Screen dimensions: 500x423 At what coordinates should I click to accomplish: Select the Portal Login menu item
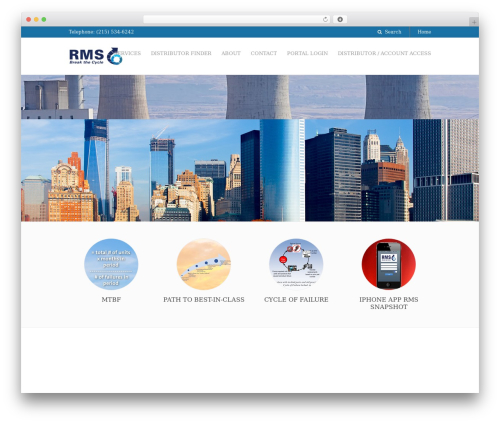[307, 53]
